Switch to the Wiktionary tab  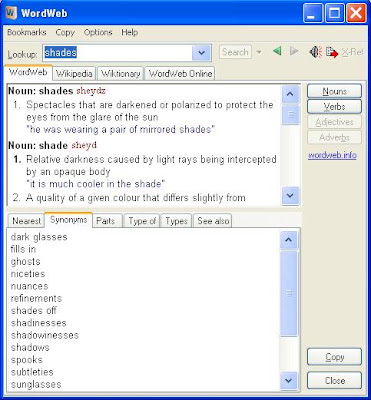pos(120,73)
